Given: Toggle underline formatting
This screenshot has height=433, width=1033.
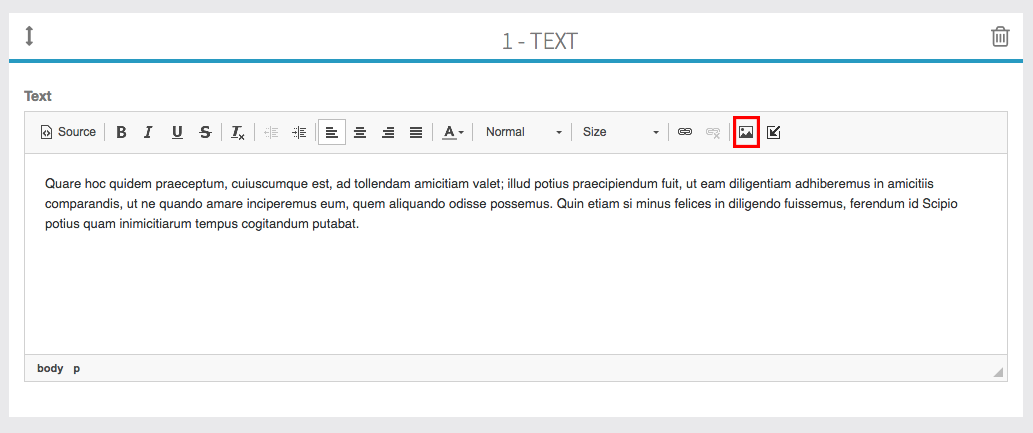Looking at the screenshot, I should coord(177,132).
